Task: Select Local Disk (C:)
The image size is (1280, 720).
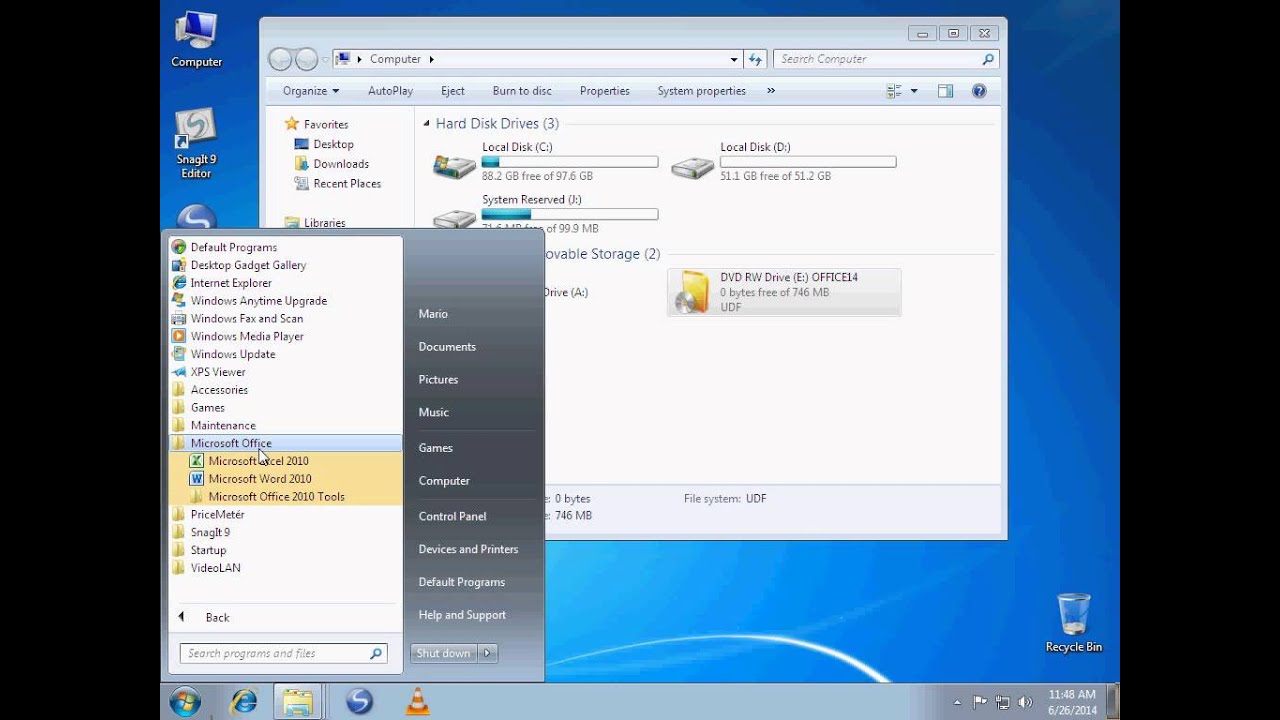Action: [545, 161]
